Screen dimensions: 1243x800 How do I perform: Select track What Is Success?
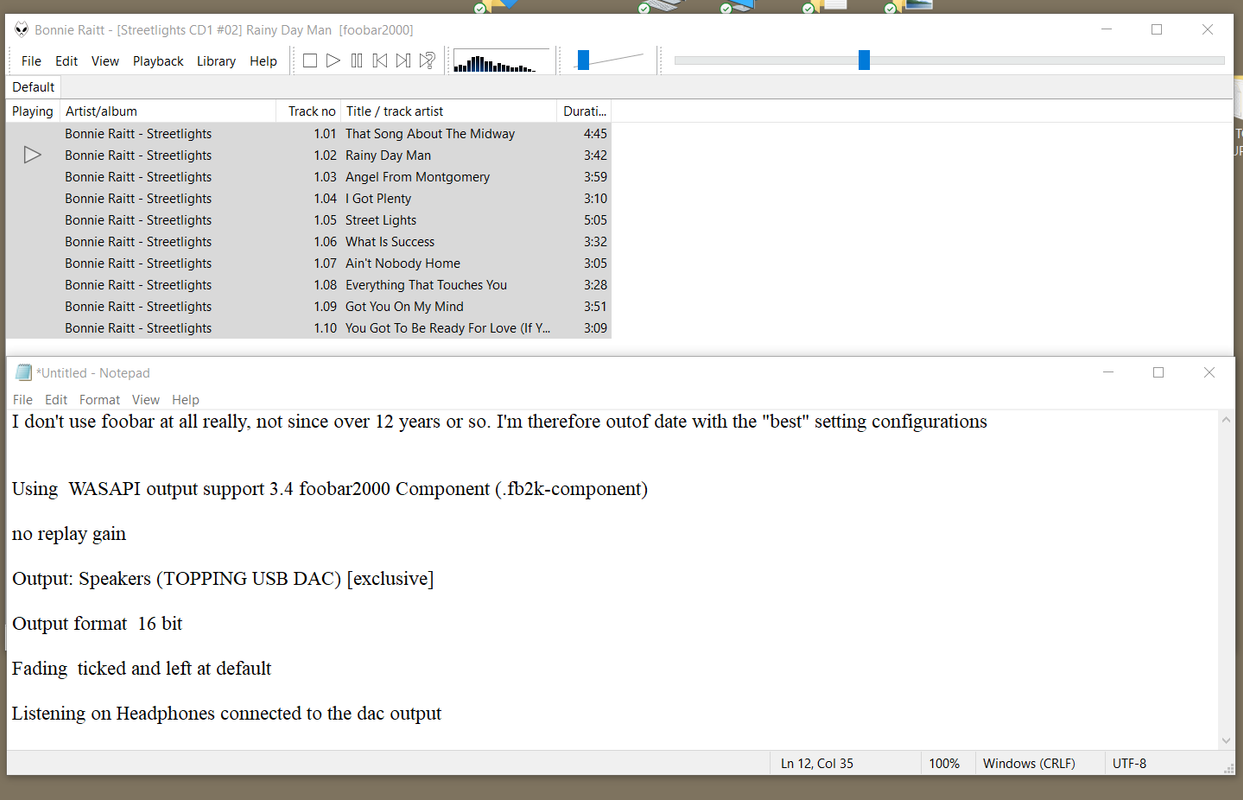click(x=309, y=242)
